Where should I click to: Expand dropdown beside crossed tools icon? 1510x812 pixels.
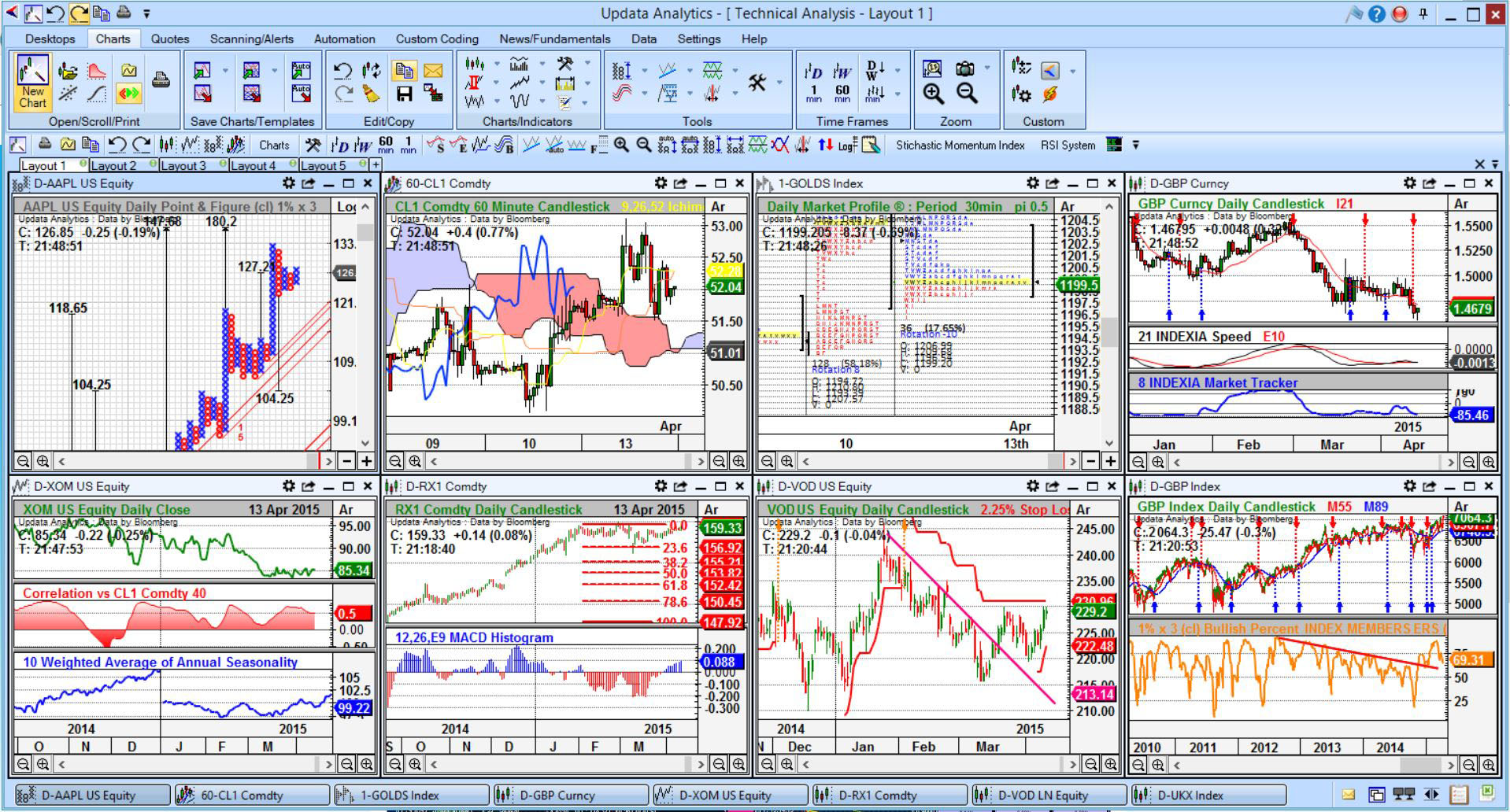coord(779,82)
